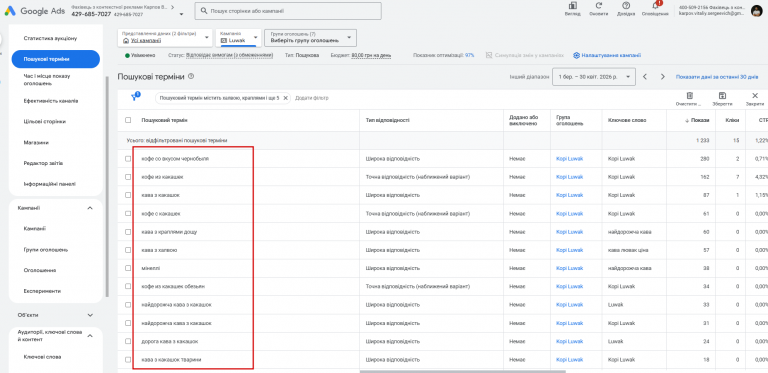Viewport: 768px width, 373px height.
Task: Click status Відповідає вимогам (з обмеженнями)
Action: click(229, 55)
